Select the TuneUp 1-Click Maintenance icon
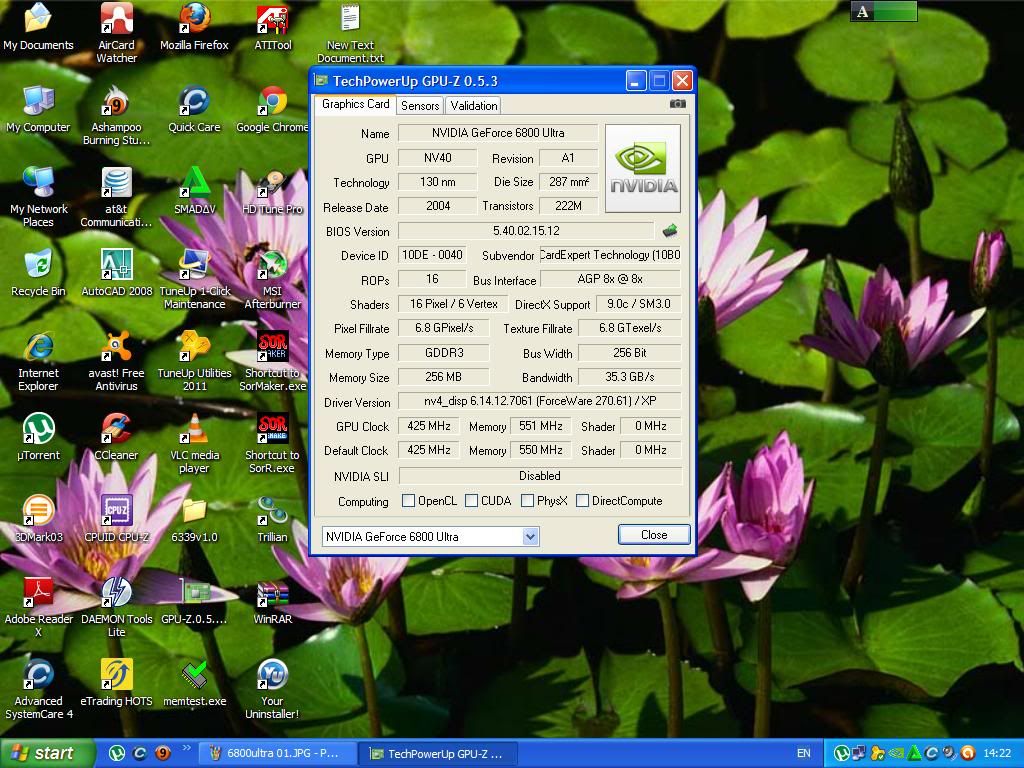Image resolution: width=1024 pixels, height=768 pixels. tap(194, 280)
